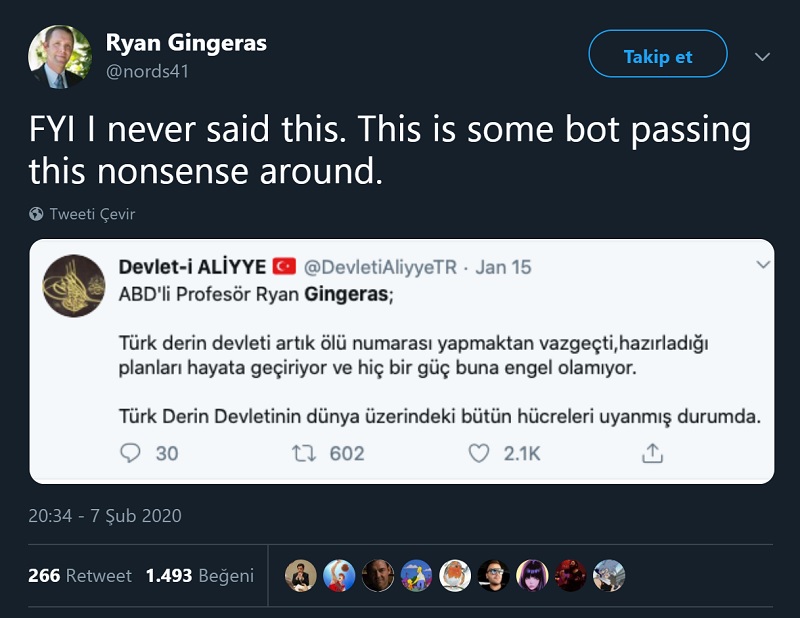Open the 20:34 - 7 Şub 2020 timestamp
Image resolution: width=800 pixels, height=618 pixels.
(x=105, y=516)
